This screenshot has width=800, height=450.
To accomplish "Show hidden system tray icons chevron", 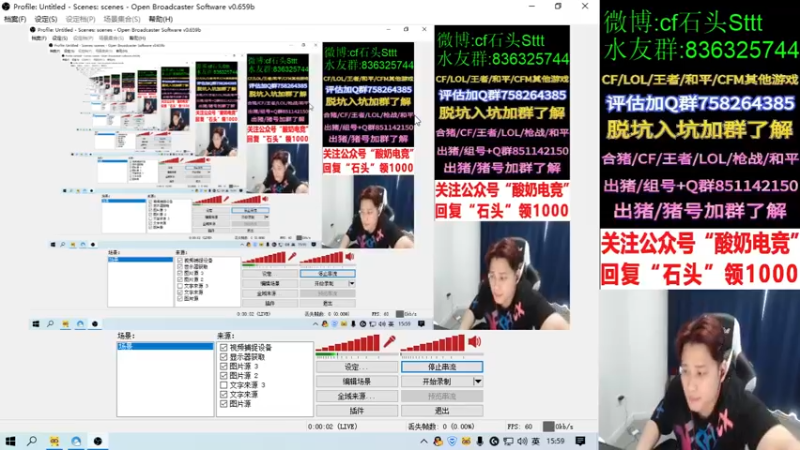I will pos(423,441).
